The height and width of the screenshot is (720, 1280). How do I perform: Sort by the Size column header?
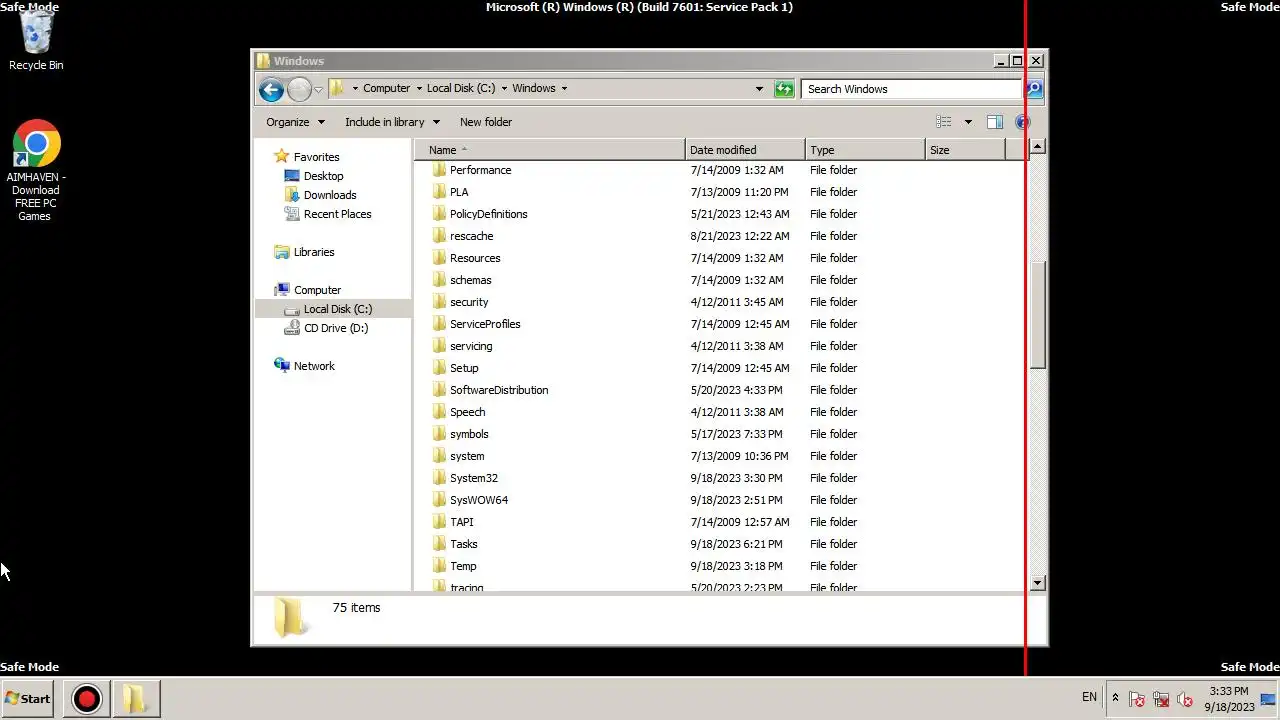click(x=965, y=150)
